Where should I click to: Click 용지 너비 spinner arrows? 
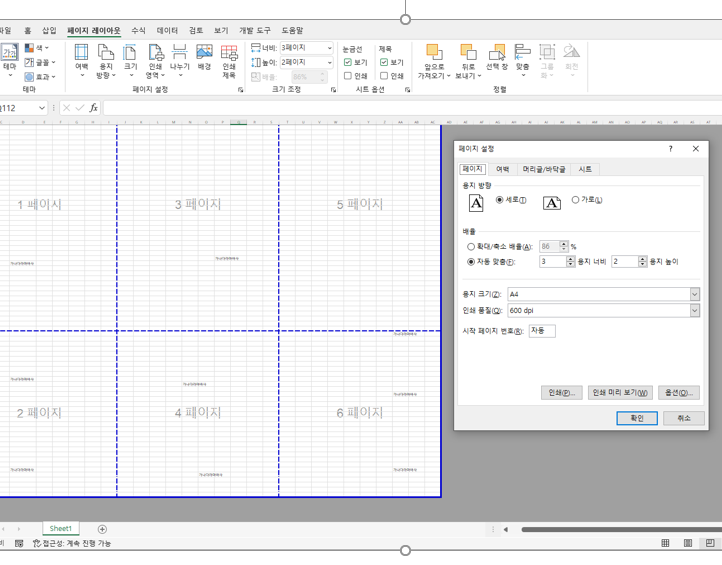point(571,262)
